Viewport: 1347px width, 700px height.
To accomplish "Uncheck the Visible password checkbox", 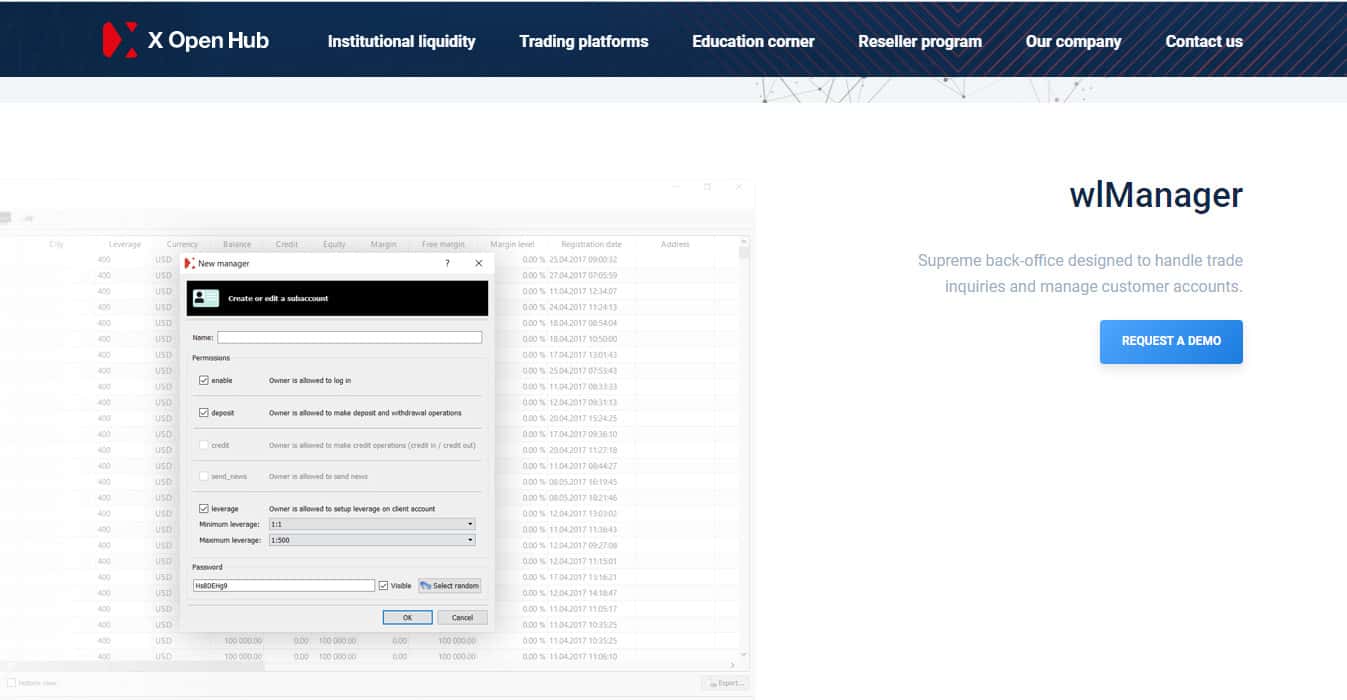I will pyautogui.click(x=384, y=586).
